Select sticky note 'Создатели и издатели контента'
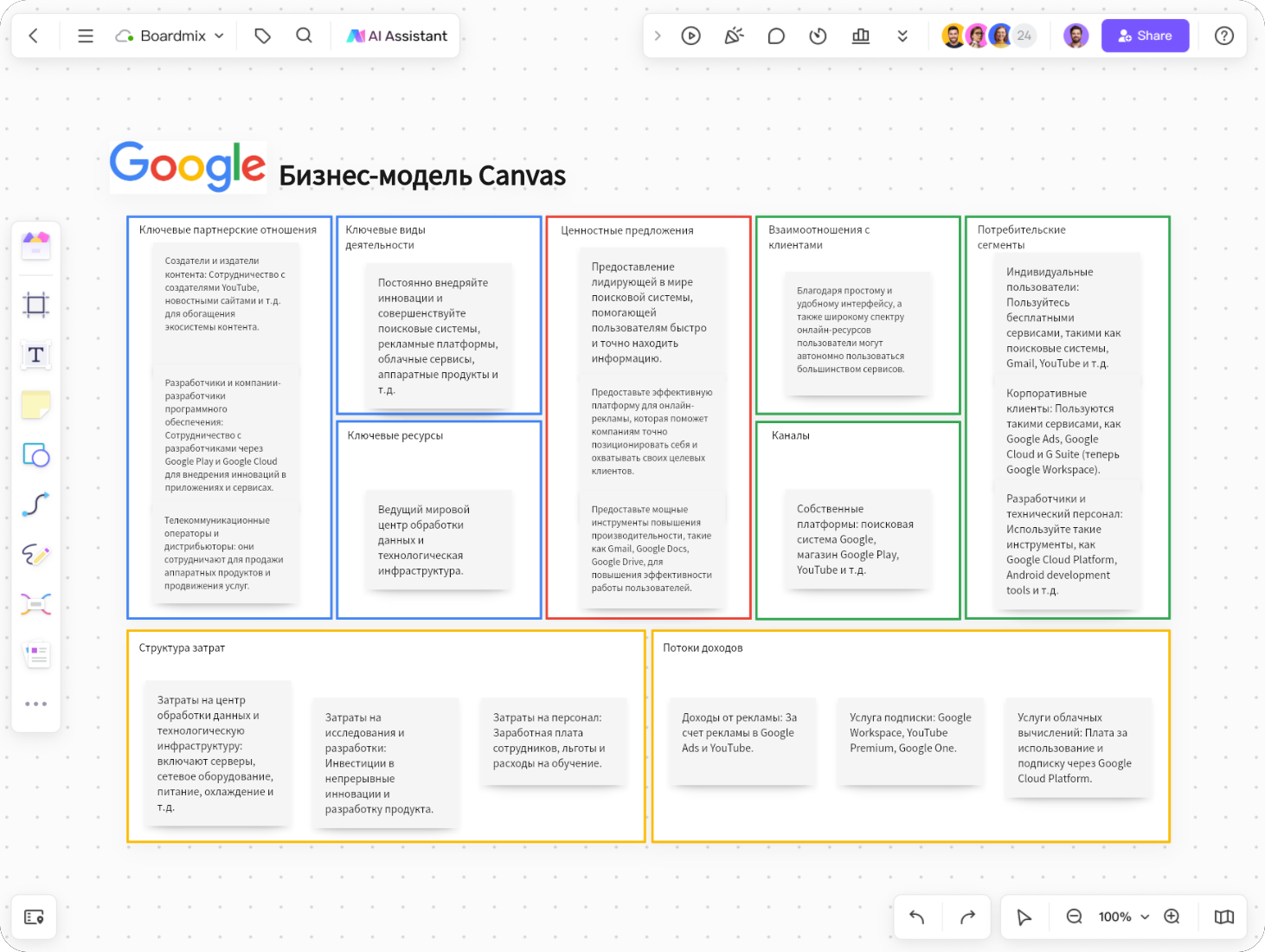Image resolution: width=1265 pixels, height=952 pixels. tap(226, 303)
